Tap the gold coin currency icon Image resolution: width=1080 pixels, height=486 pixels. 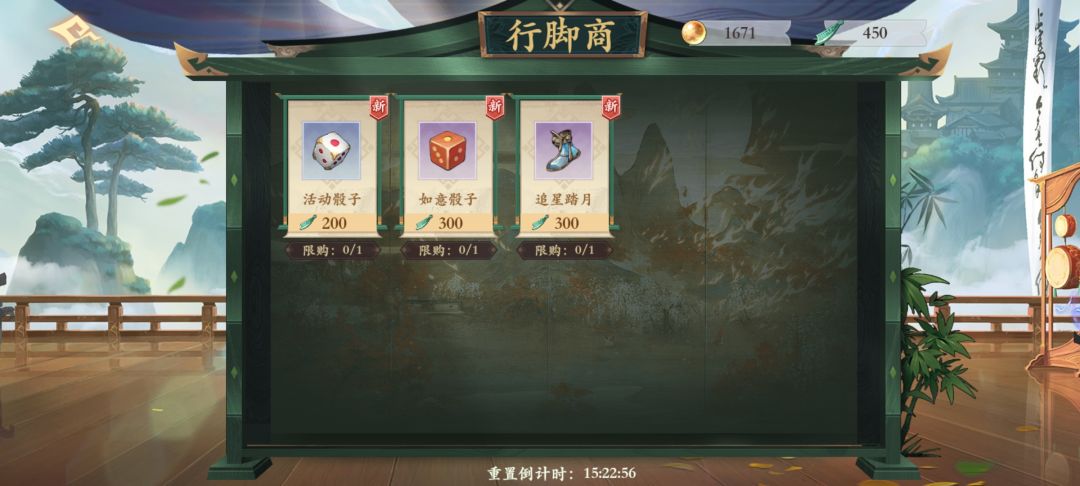694,32
